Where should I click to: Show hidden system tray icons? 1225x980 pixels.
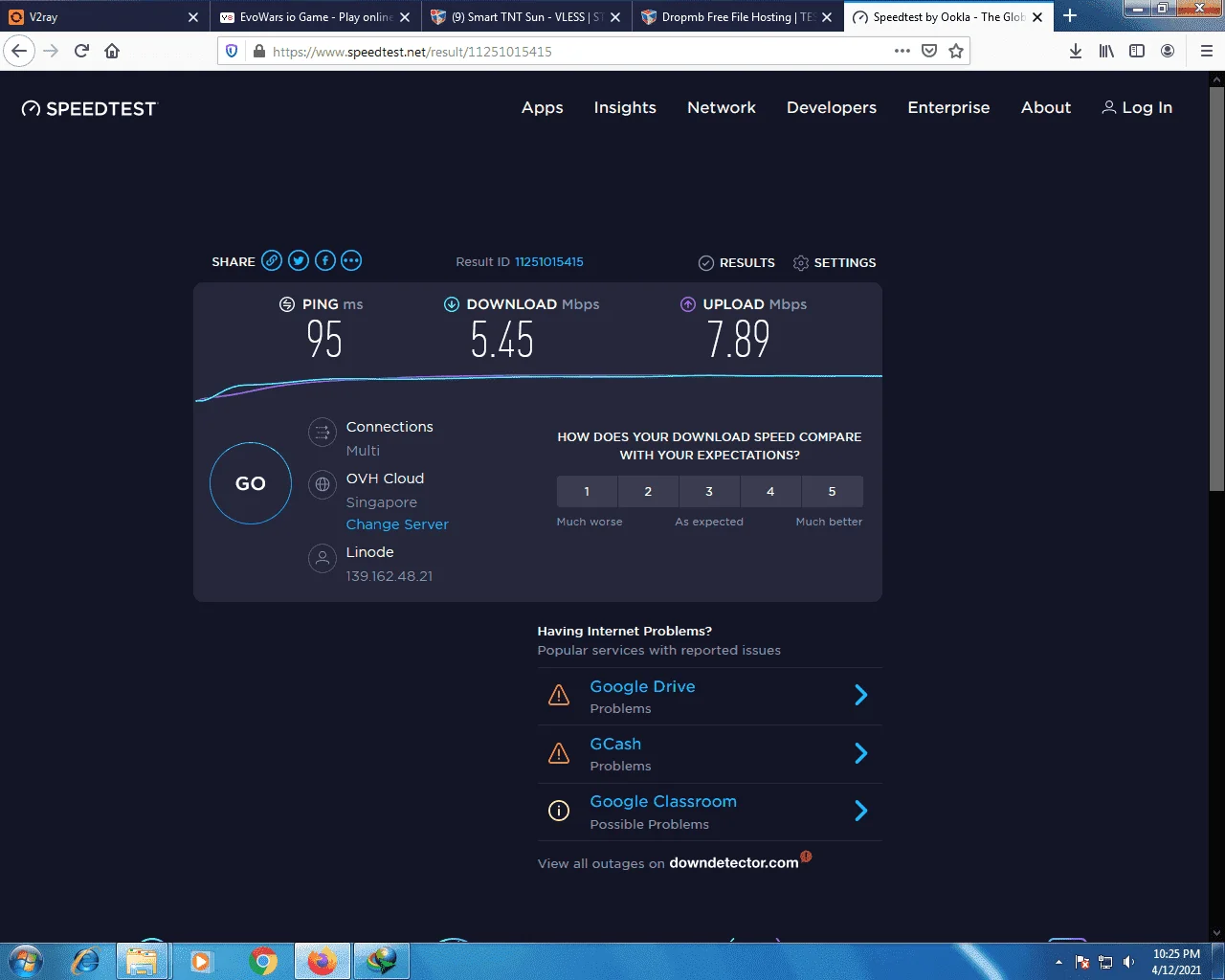click(x=1058, y=962)
